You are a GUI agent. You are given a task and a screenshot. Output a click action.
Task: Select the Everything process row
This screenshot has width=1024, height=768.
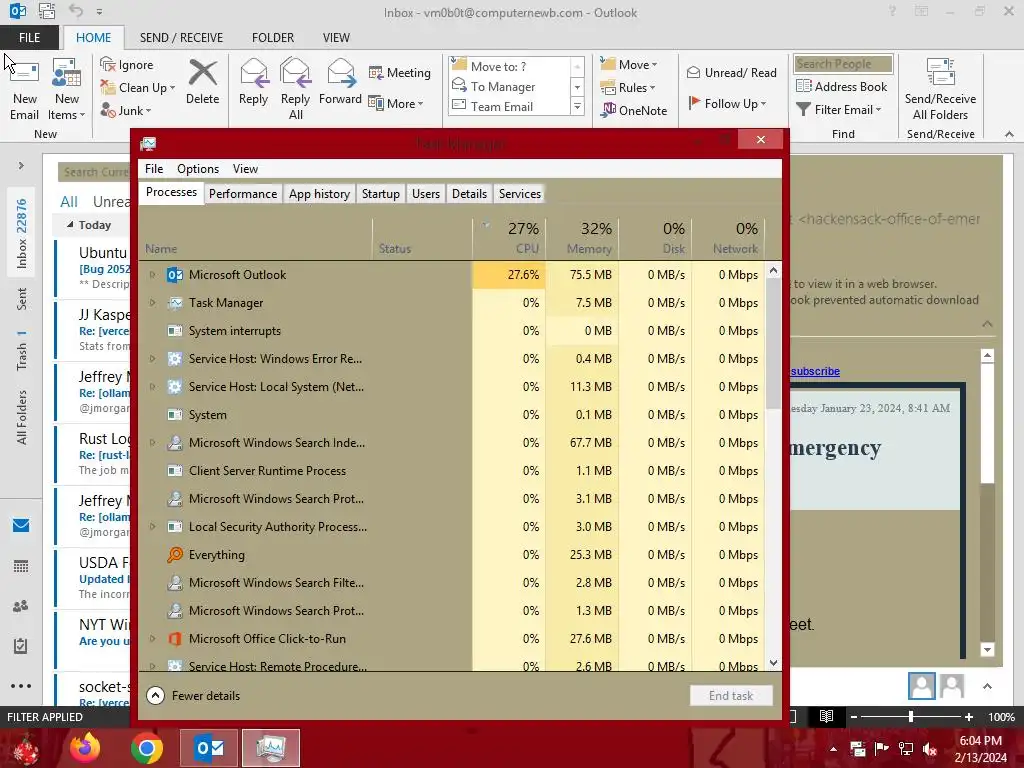point(453,555)
